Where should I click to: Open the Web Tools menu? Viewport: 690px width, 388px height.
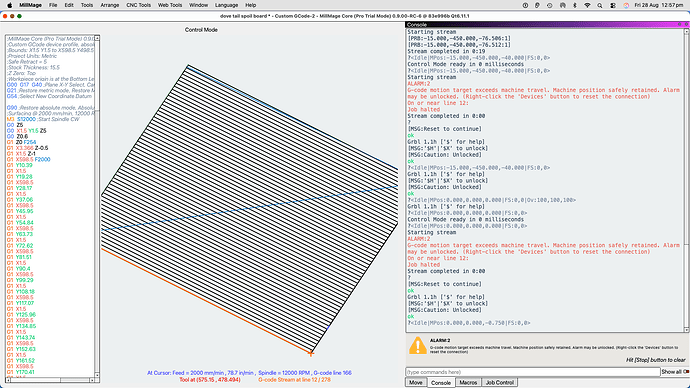(x=170, y=5)
